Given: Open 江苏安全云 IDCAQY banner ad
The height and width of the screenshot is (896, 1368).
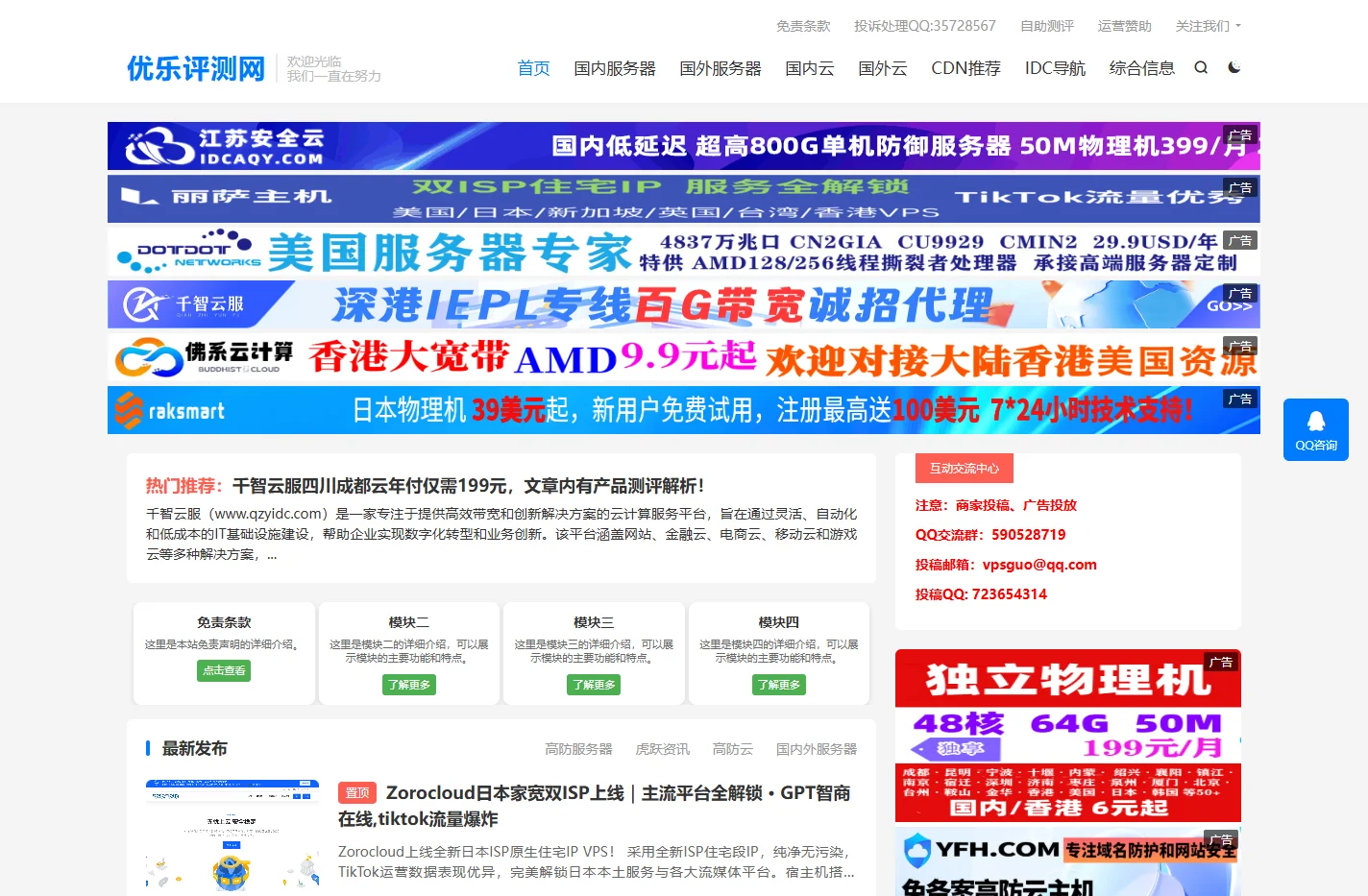Looking at the screenshot, I should point(684,146).
